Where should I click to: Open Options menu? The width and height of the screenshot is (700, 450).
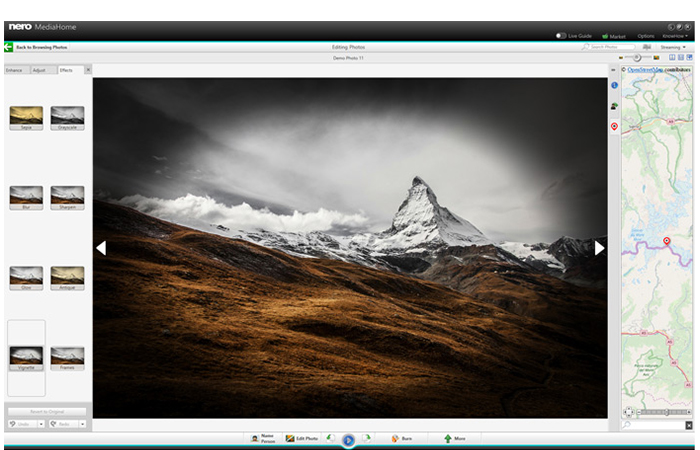(x=646, y=36)
